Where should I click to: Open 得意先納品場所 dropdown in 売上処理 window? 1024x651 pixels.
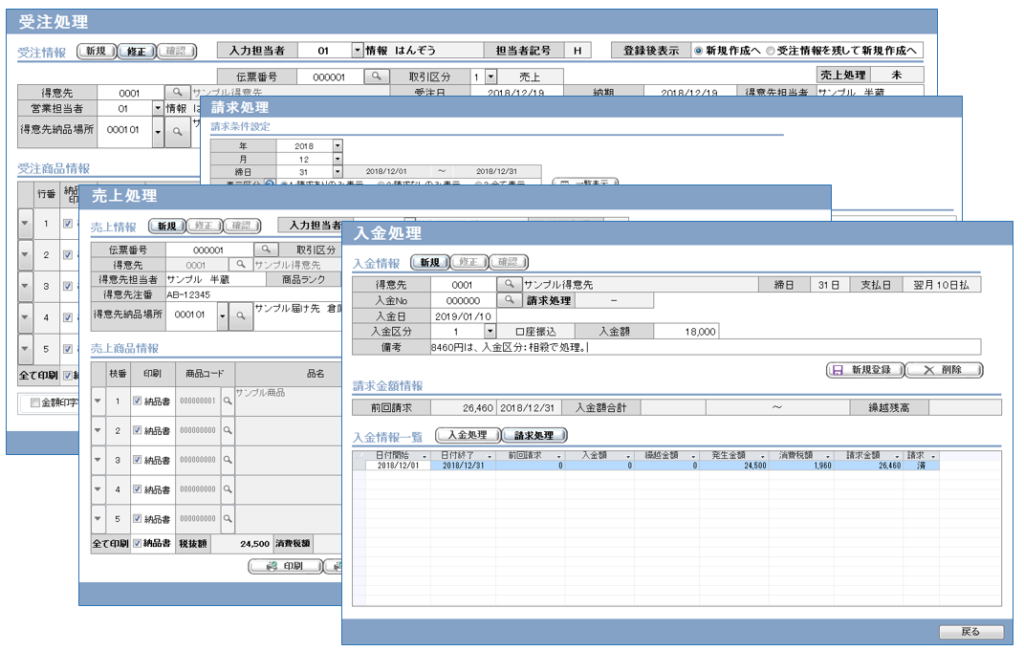(x=223, y=315)
